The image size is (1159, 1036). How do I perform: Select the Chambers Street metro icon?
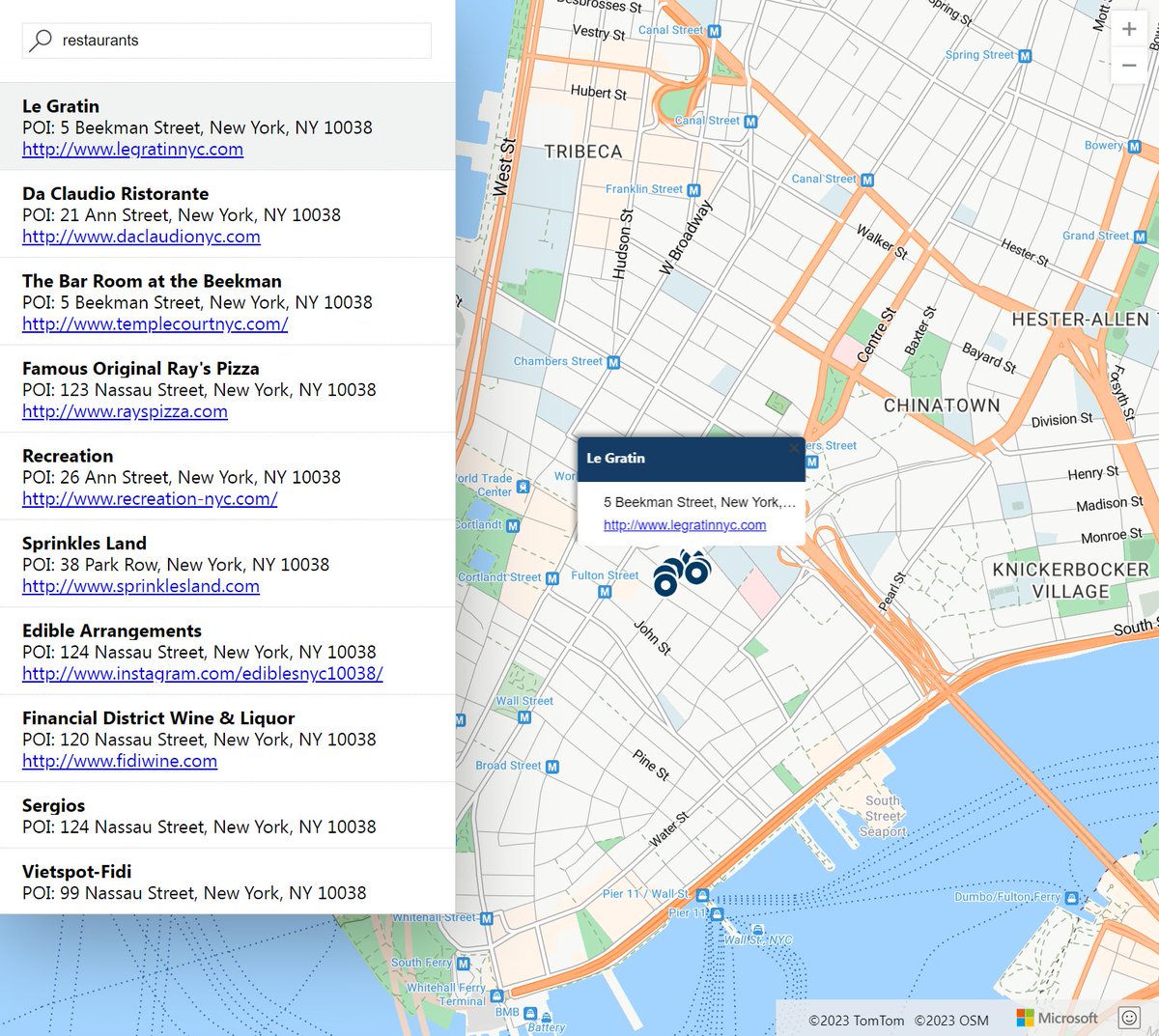click(613, 363)
